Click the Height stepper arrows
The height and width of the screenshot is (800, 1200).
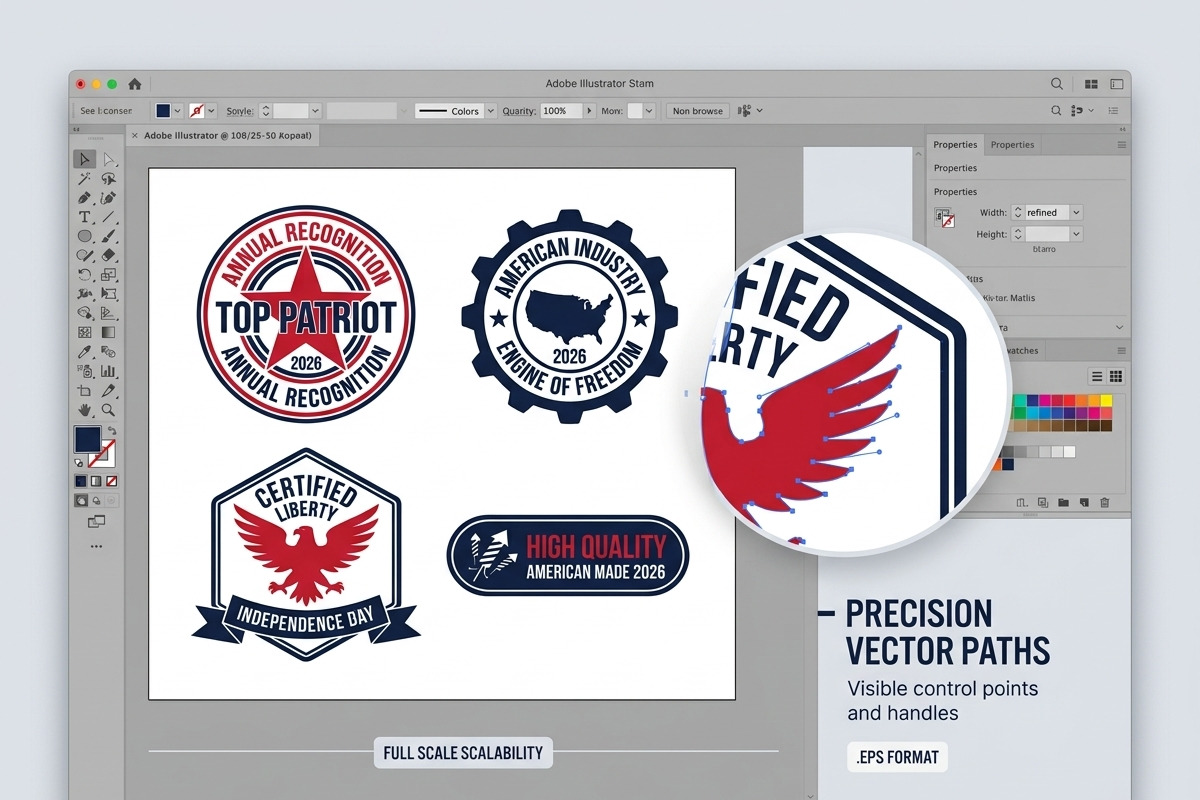coord(1018,234)
